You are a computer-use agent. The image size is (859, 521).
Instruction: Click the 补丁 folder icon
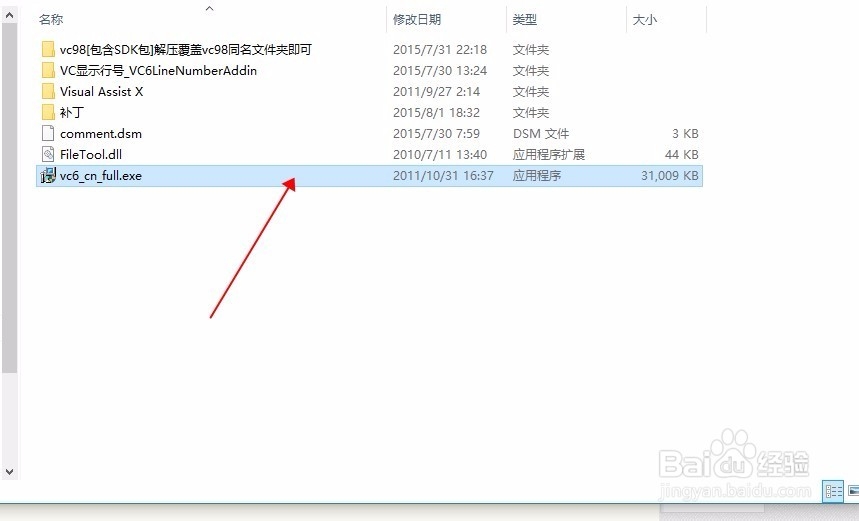pyautogui.click(x=48, y=112)
